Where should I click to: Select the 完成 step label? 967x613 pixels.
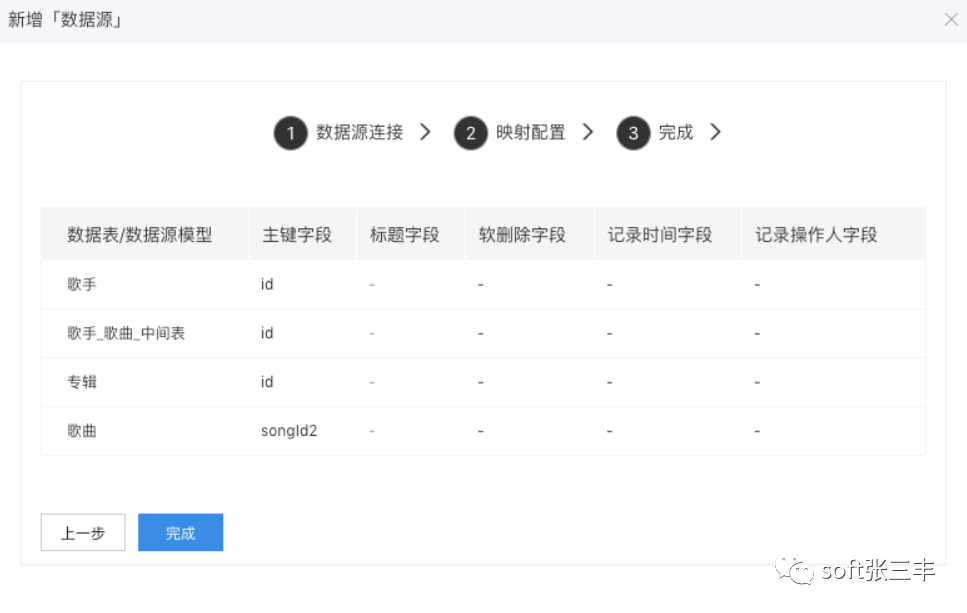tap(675, 132)
